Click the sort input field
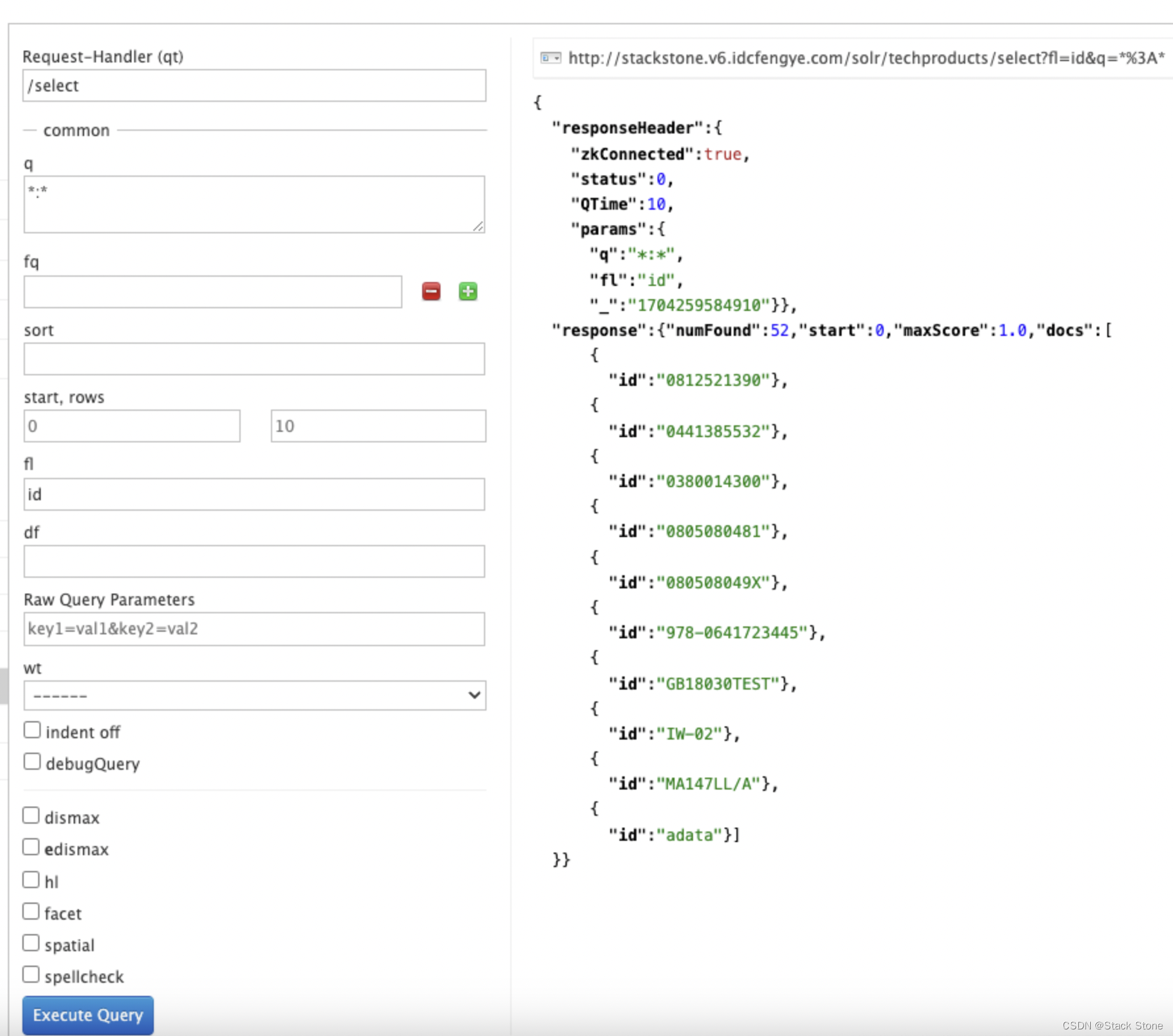 [x=254, y=359]
